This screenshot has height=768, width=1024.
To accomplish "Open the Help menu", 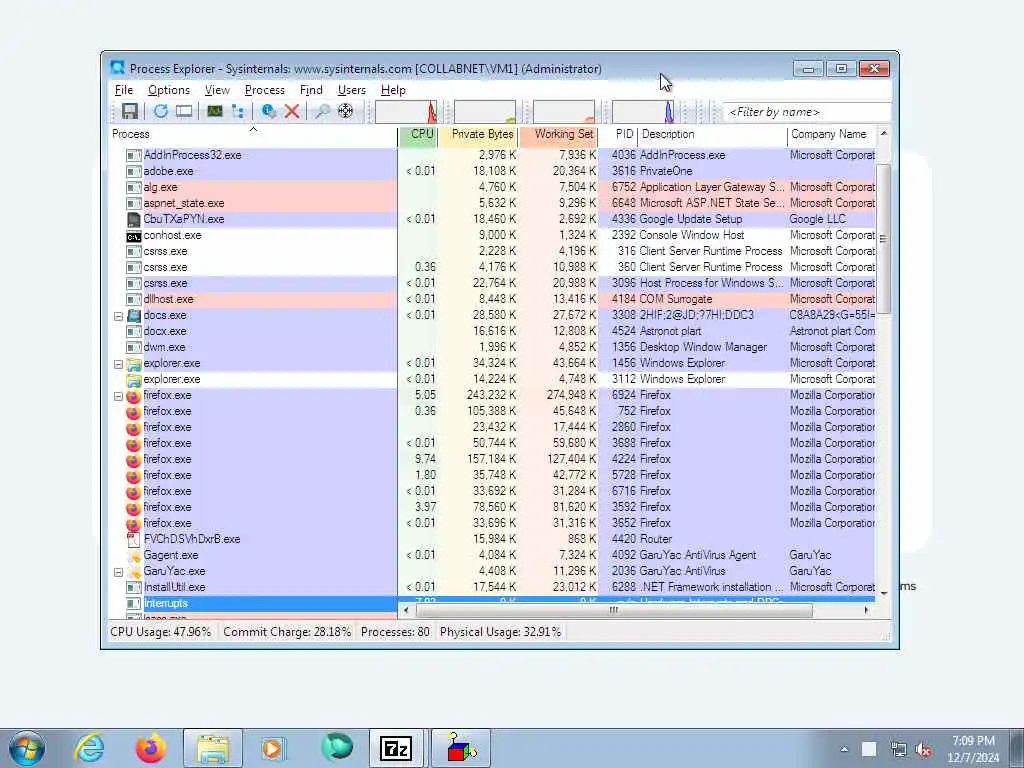I will 393,90.
